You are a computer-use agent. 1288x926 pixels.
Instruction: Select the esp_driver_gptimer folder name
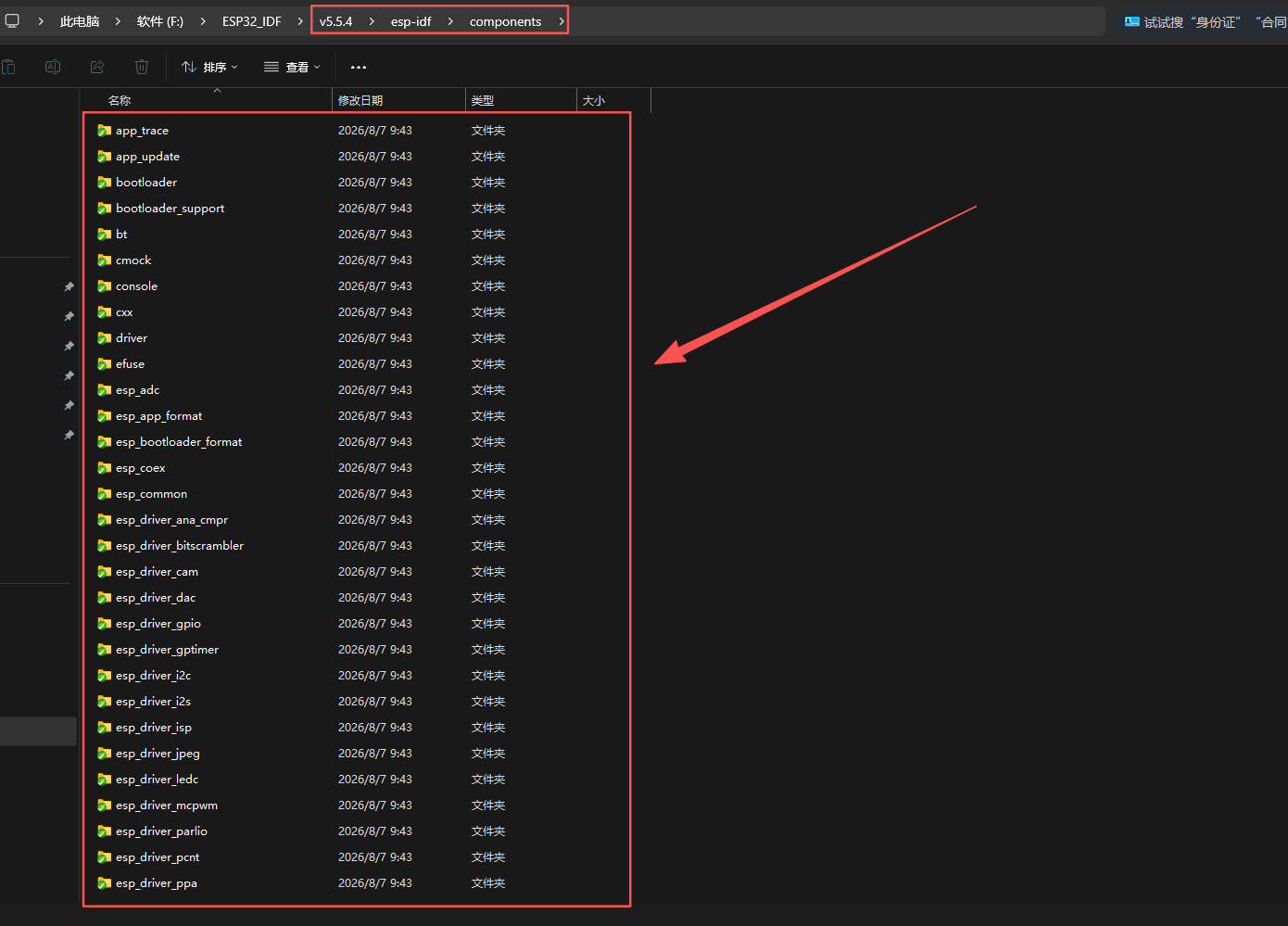(168, 650)
